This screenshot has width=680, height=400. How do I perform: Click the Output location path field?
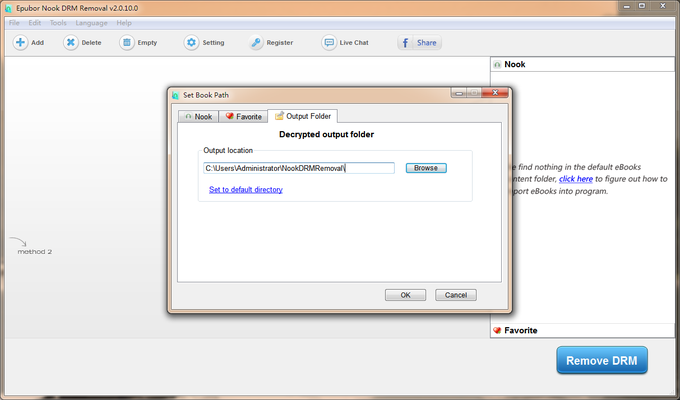[x=299, y=168]
